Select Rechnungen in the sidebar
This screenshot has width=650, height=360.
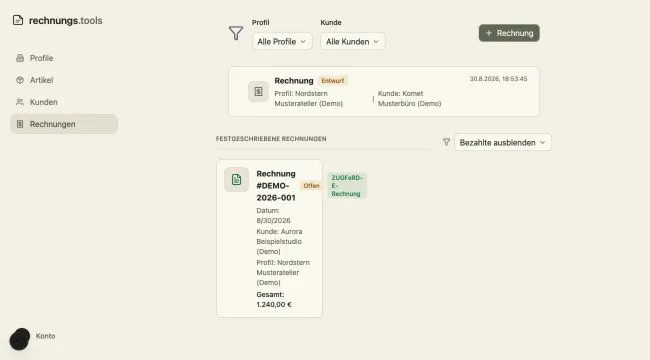click(64, 124)
